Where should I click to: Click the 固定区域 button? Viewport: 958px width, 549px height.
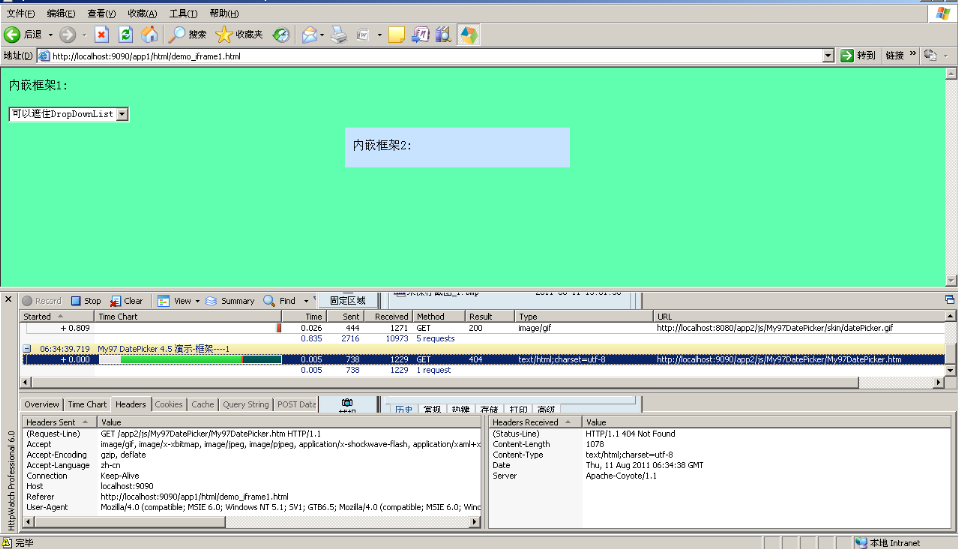(x=348, y=300)
